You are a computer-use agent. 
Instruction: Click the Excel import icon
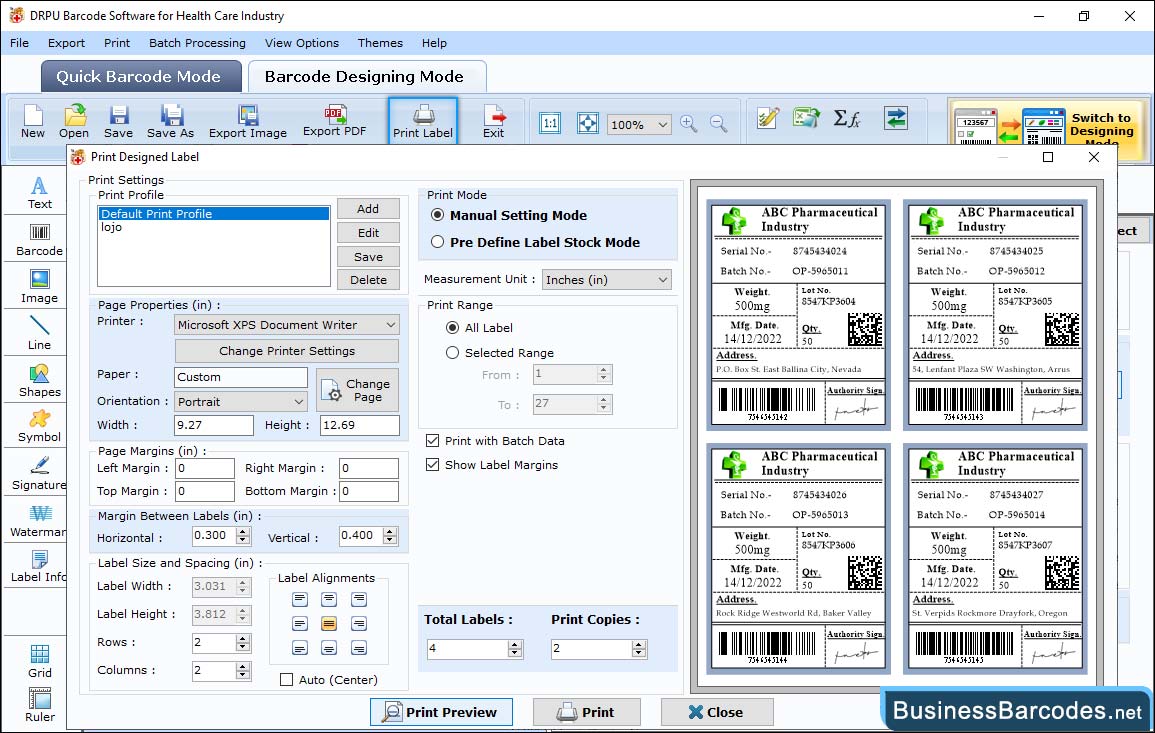pos(807,118)
